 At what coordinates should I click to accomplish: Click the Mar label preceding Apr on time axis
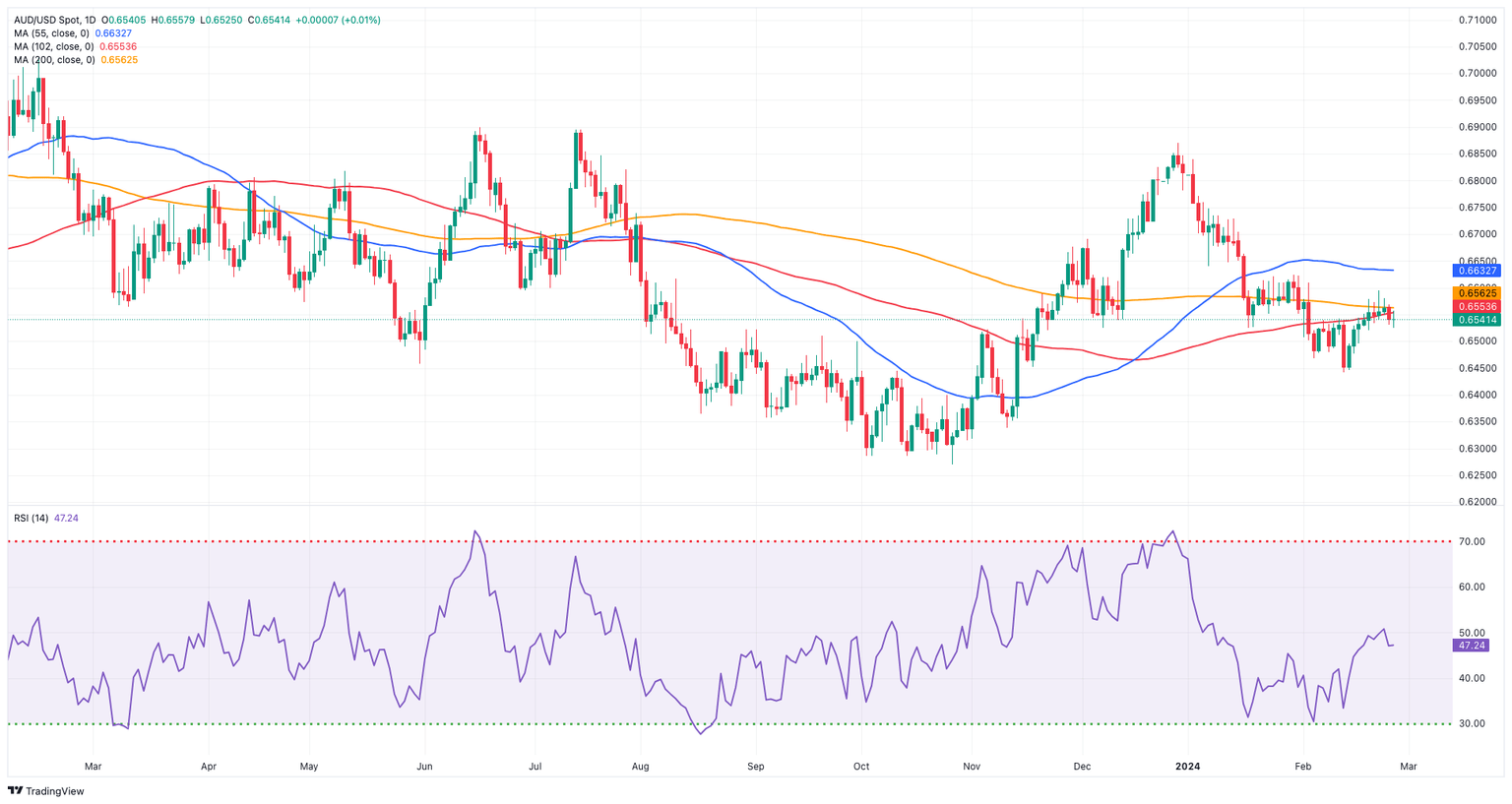[x=93, y=766]
